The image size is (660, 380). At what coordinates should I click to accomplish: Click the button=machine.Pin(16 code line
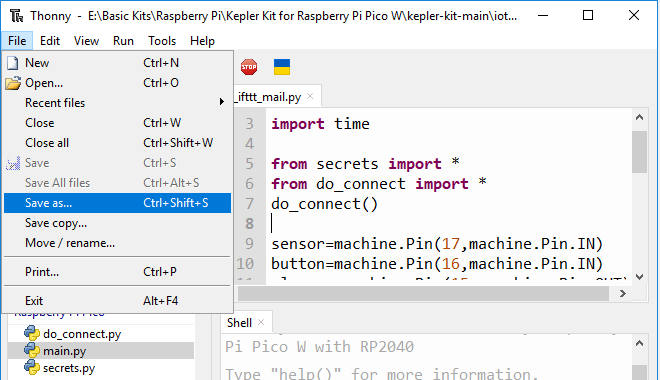tap(437, 264)
